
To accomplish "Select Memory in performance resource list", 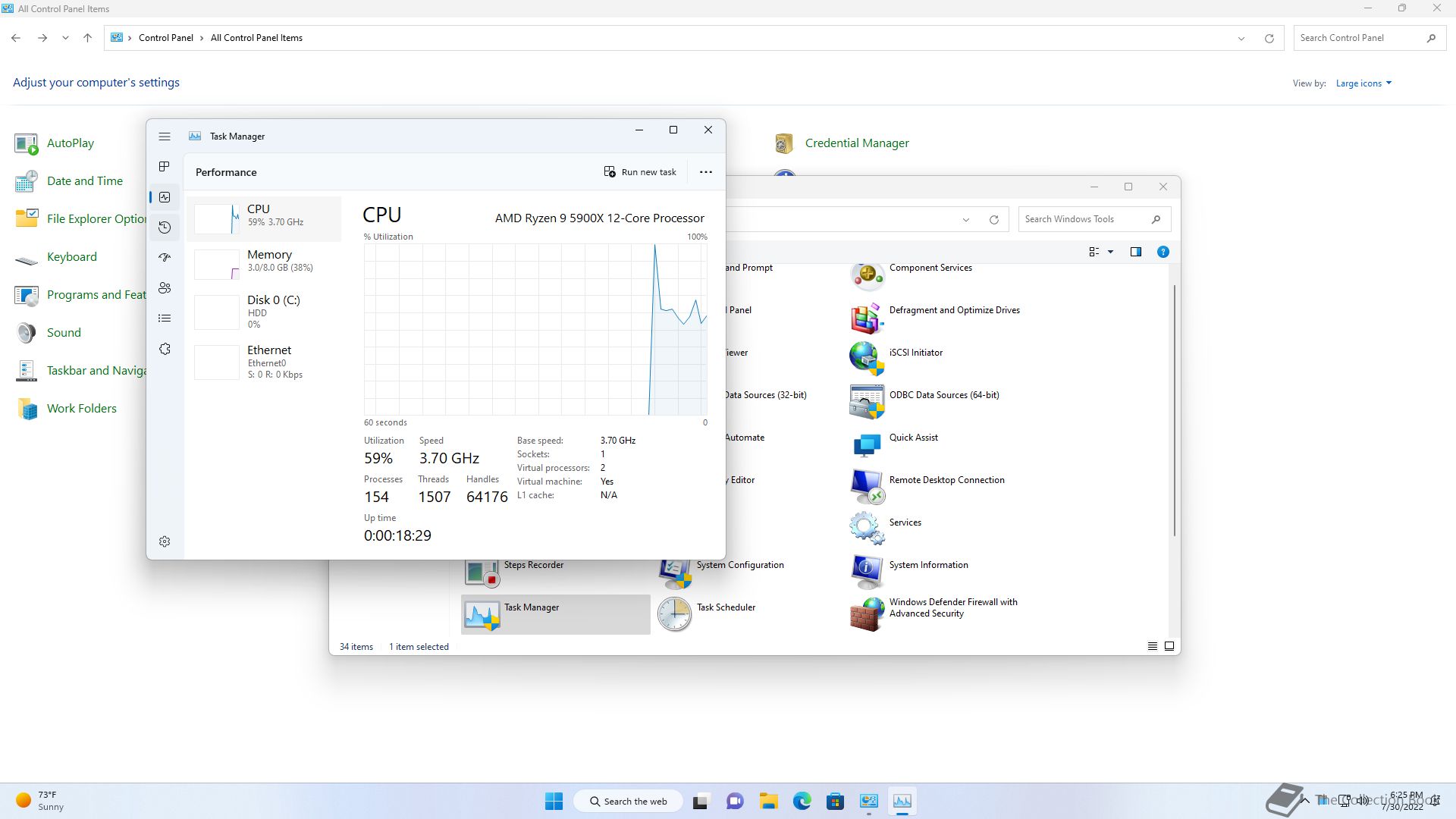I will [264, 264].
